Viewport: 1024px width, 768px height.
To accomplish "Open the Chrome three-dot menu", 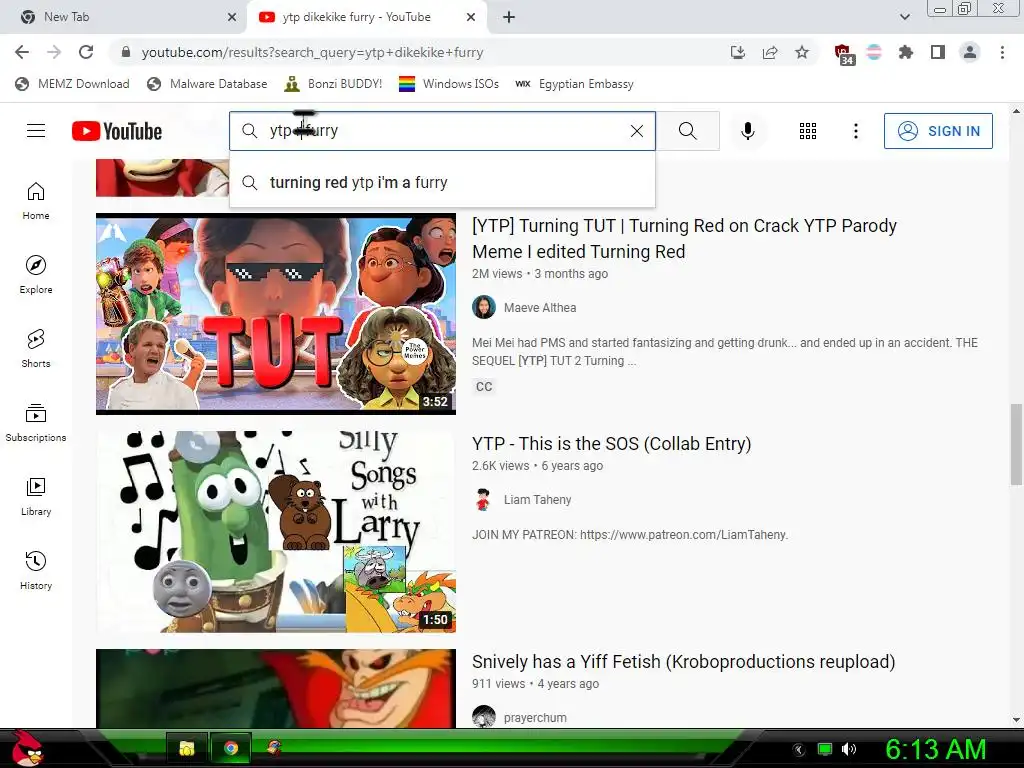I will point(1002,52).
